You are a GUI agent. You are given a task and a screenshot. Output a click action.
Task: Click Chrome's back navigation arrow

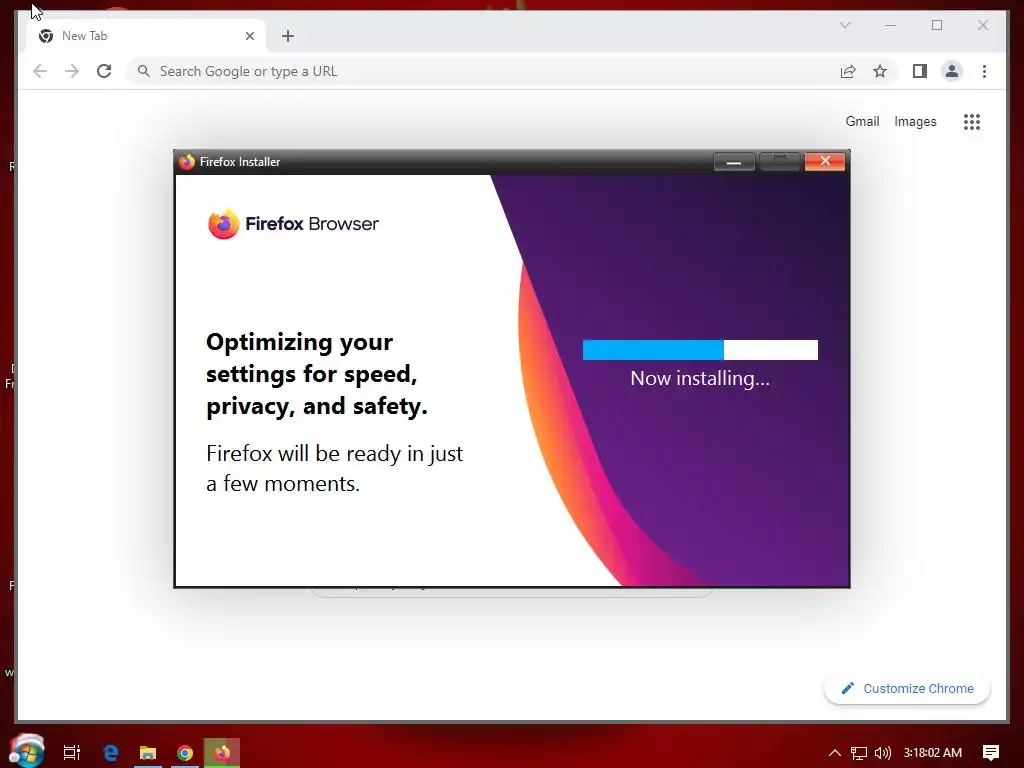[x=40, y=71]
